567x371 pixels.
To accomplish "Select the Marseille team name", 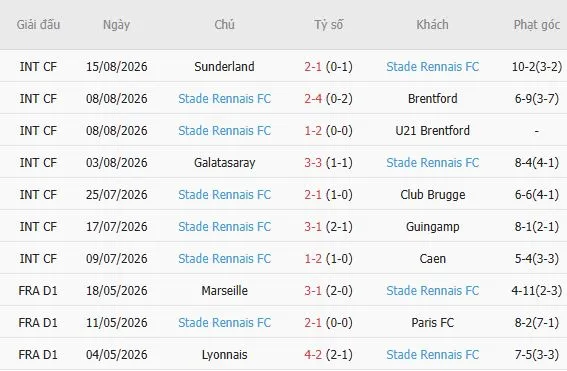I will coord(225,290).
